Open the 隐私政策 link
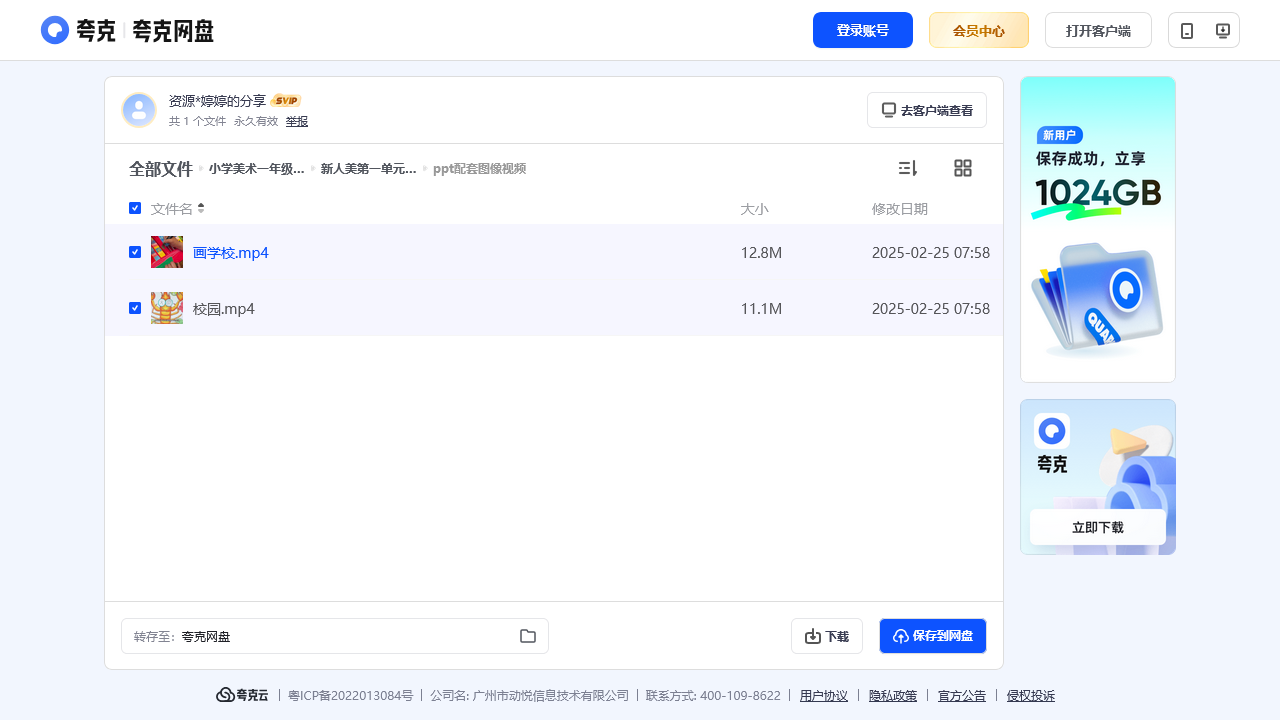This screenshot has width=1280, height=720. pyautogui.click(x=893, y=696)
